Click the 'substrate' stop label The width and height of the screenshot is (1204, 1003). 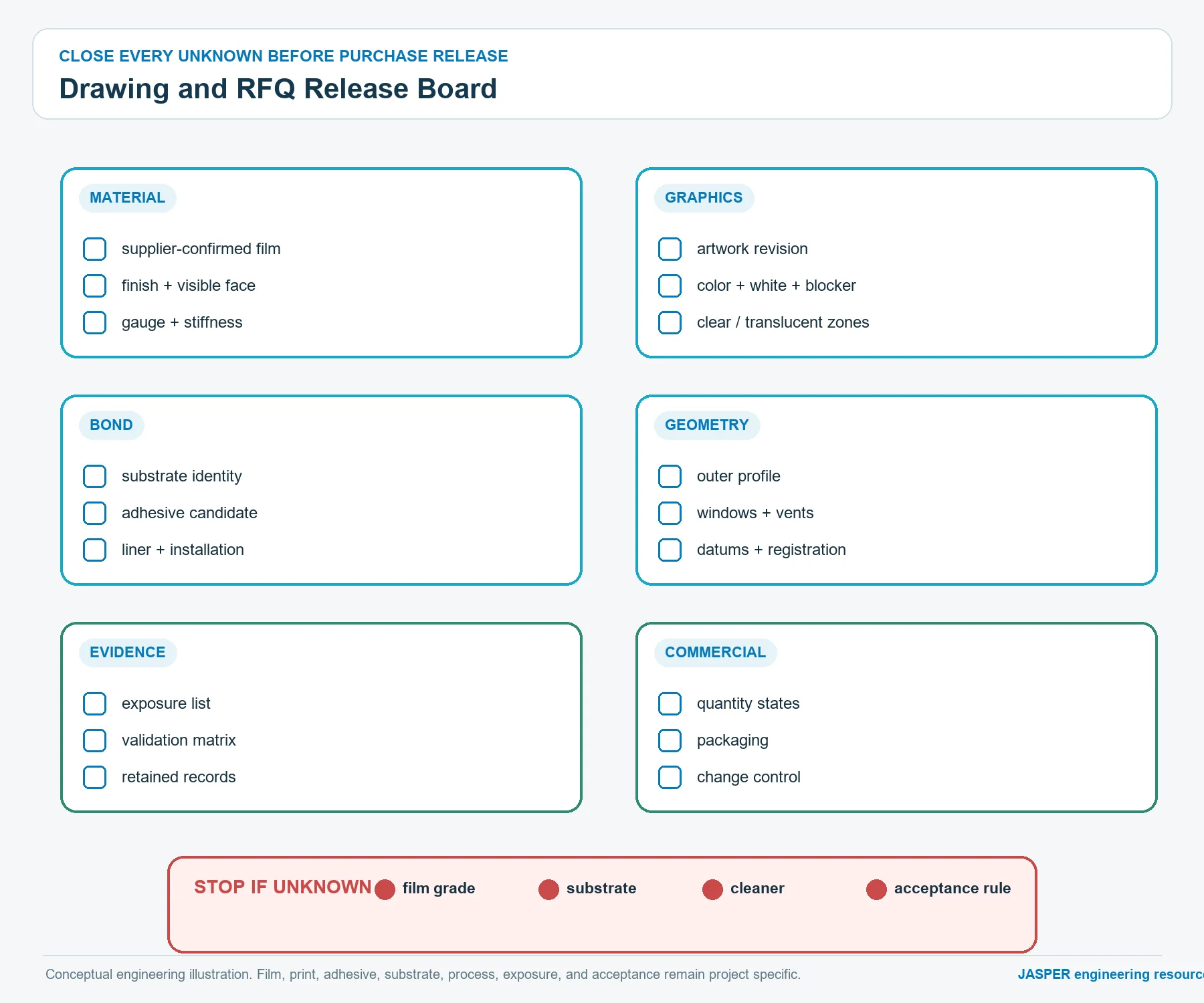click(601, 888)
